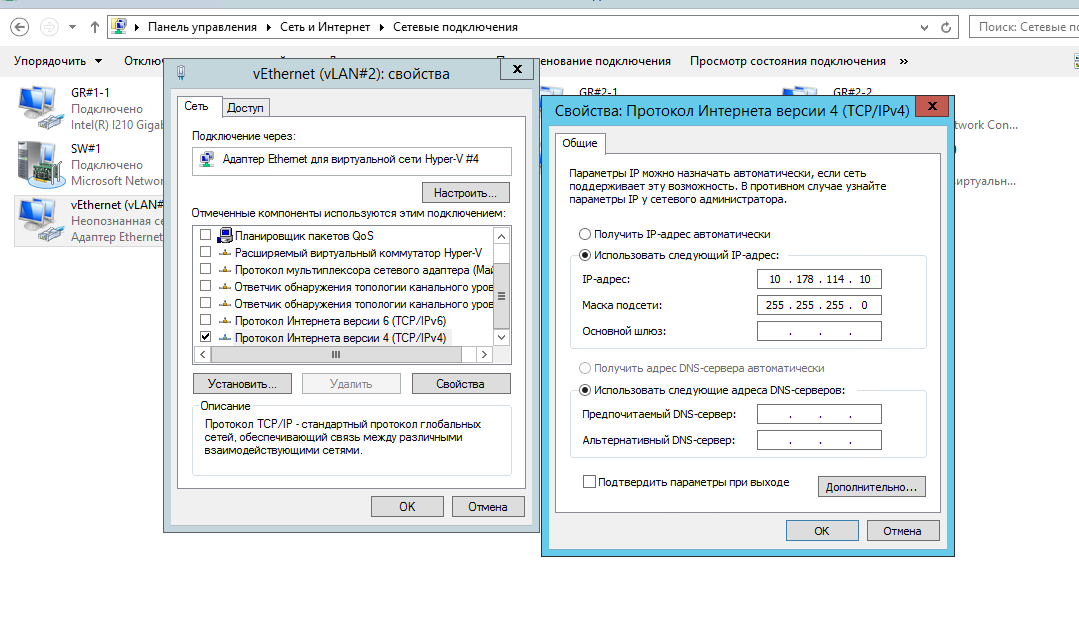Open the 'Упорядочить' menu
The width and height of the screenshot is (1079, 627).
(x=58, y=61)
